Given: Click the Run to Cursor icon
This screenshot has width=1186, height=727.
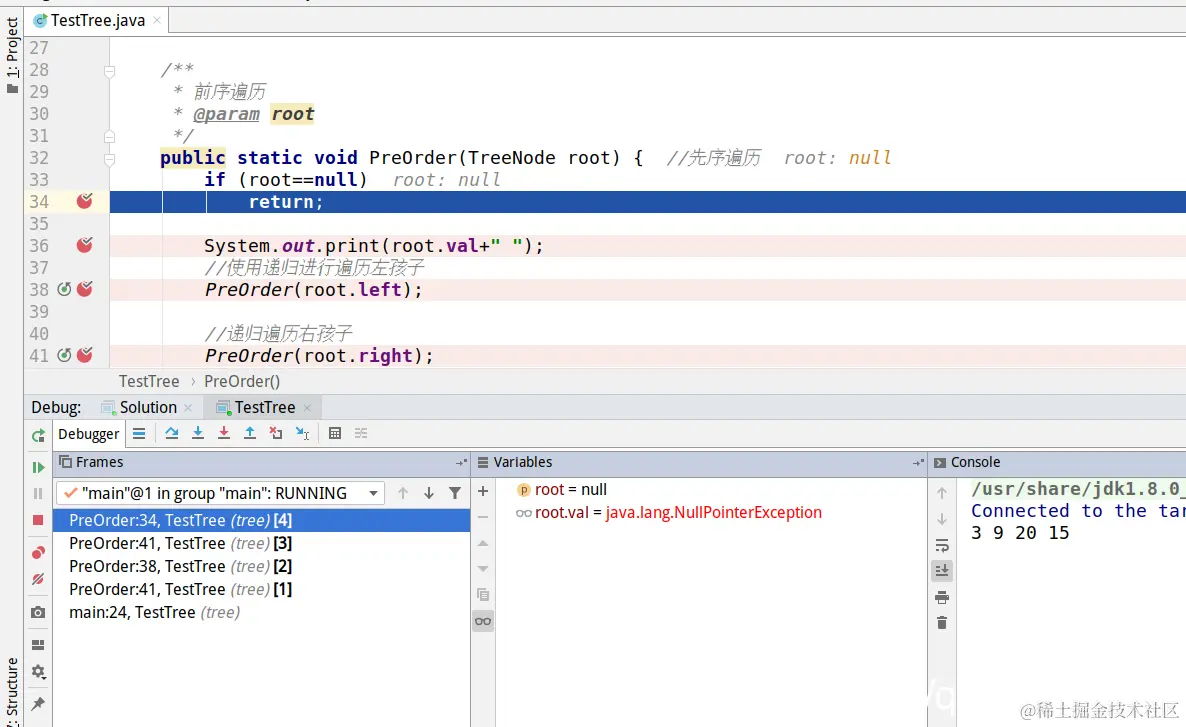Looking at the screenshot, I should (303, 433).
